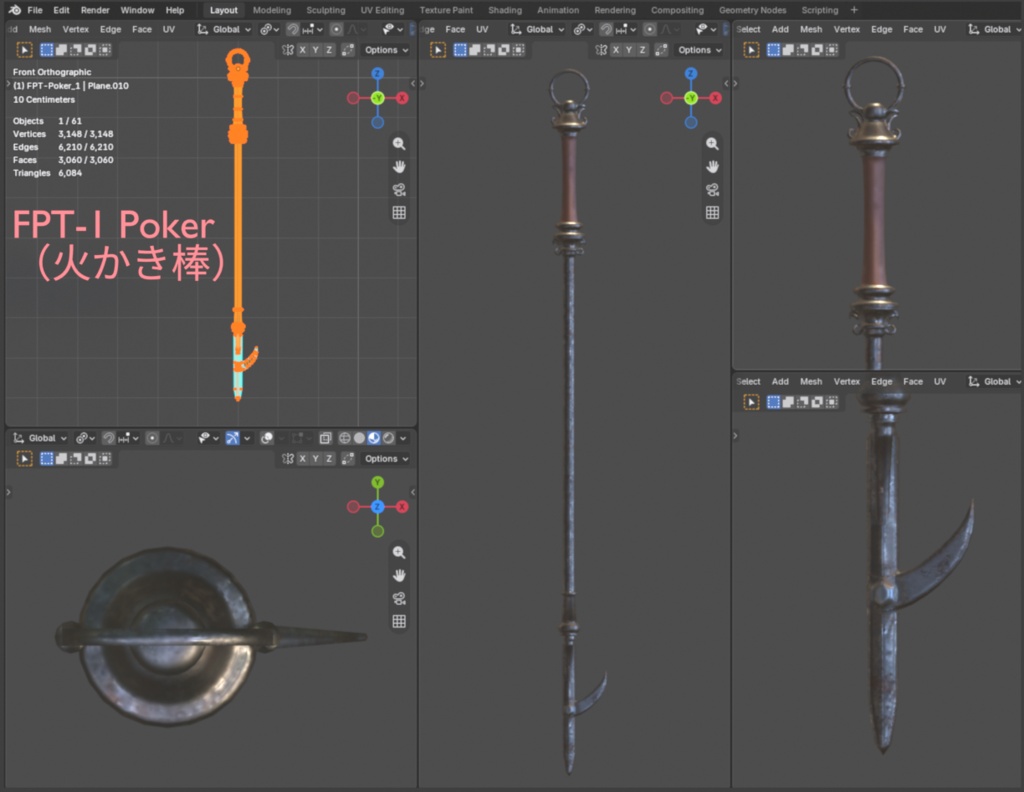
Task: Enable X mirror in Front Orthographic header
Action: (x=302, y=50)
